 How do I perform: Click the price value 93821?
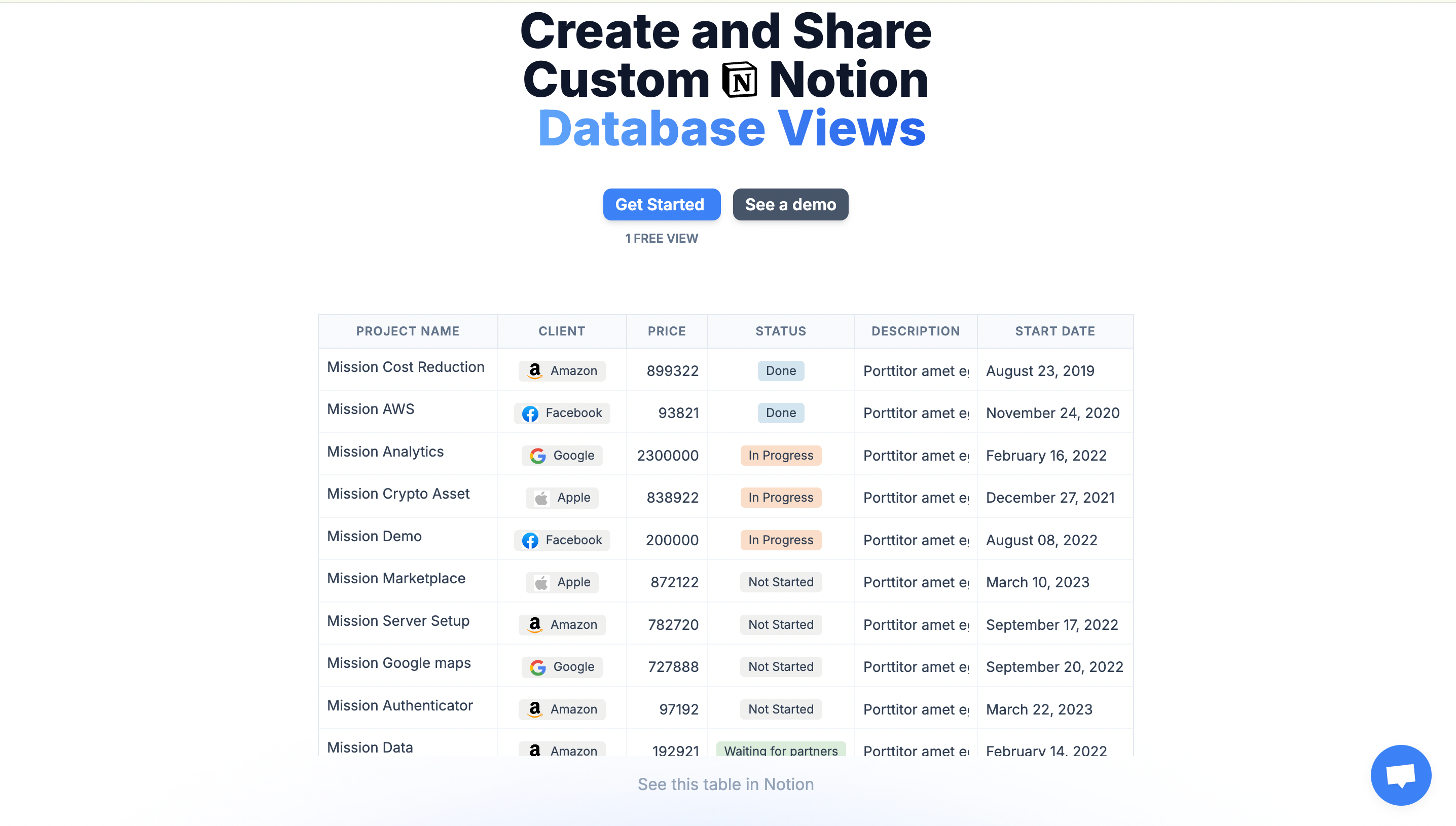point(678,413)
